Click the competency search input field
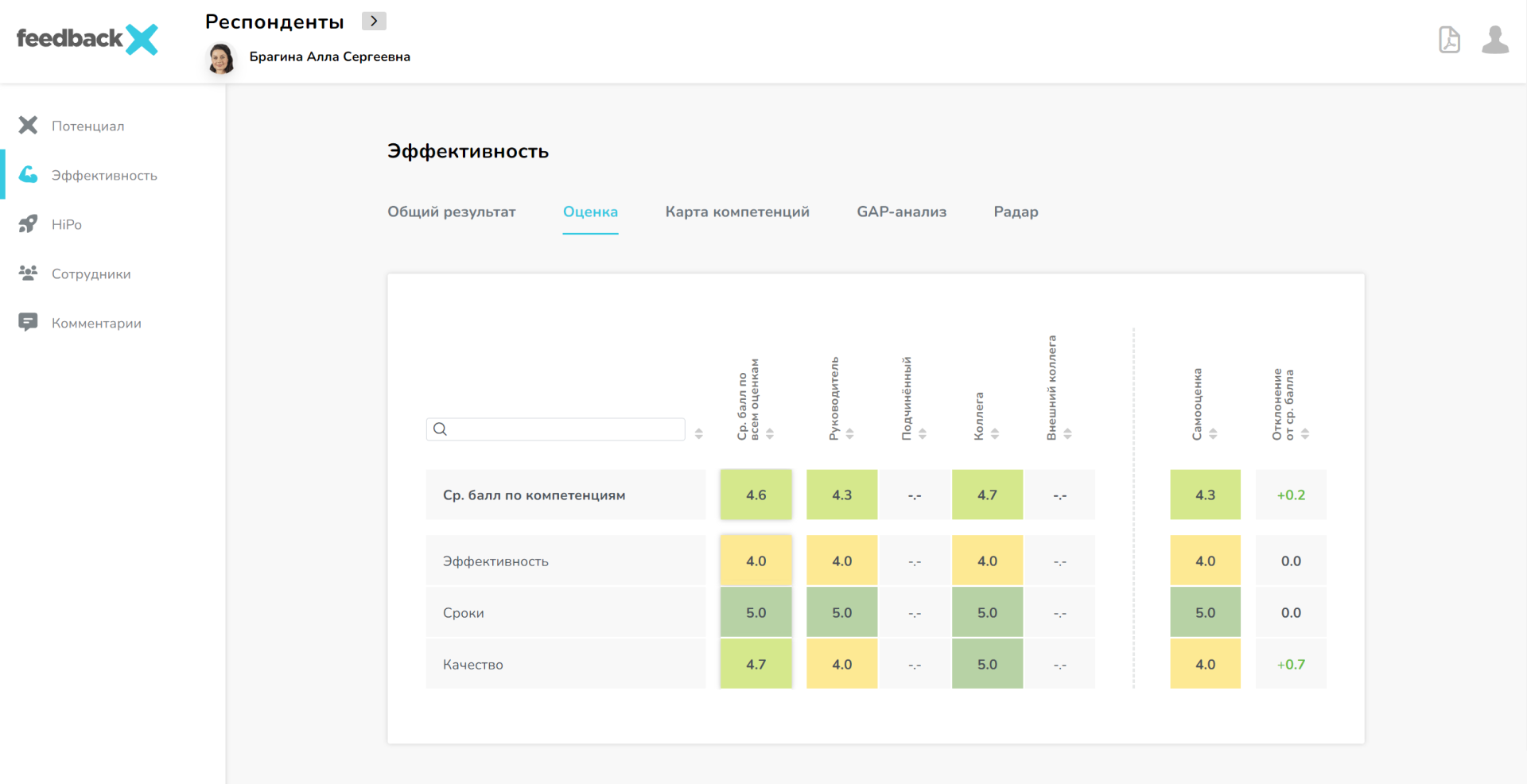The width and height of the screenshot is (1527, 784). (x=565, y=429)
